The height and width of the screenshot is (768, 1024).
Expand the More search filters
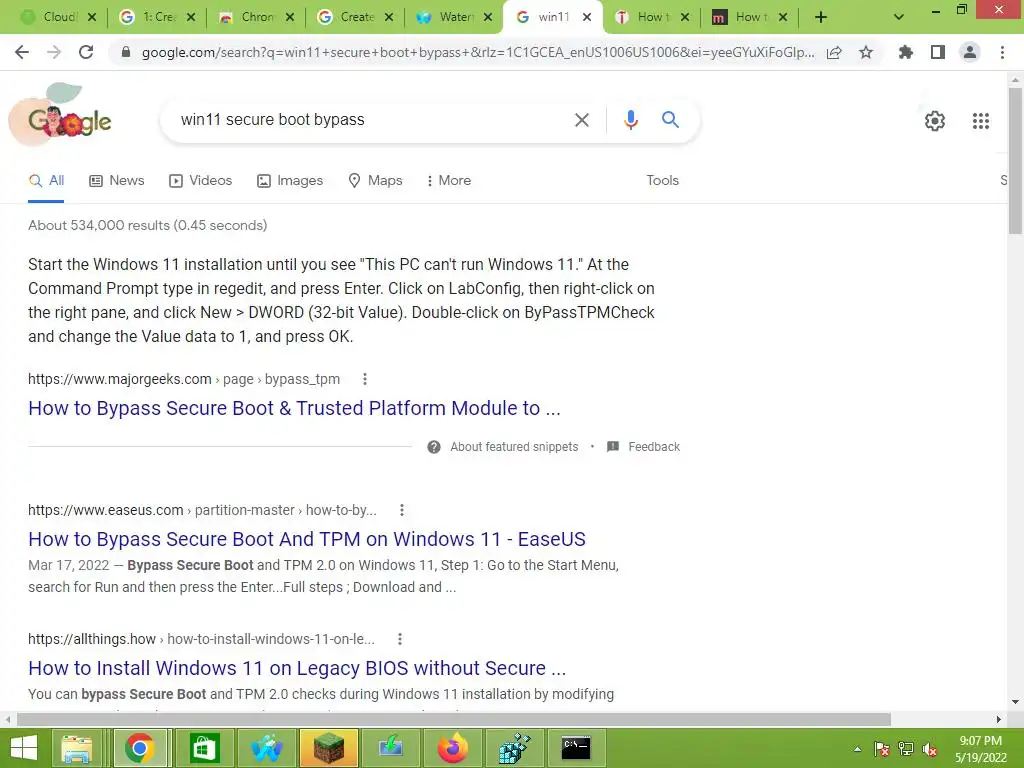pyautogui.click(x=449, y=180)
